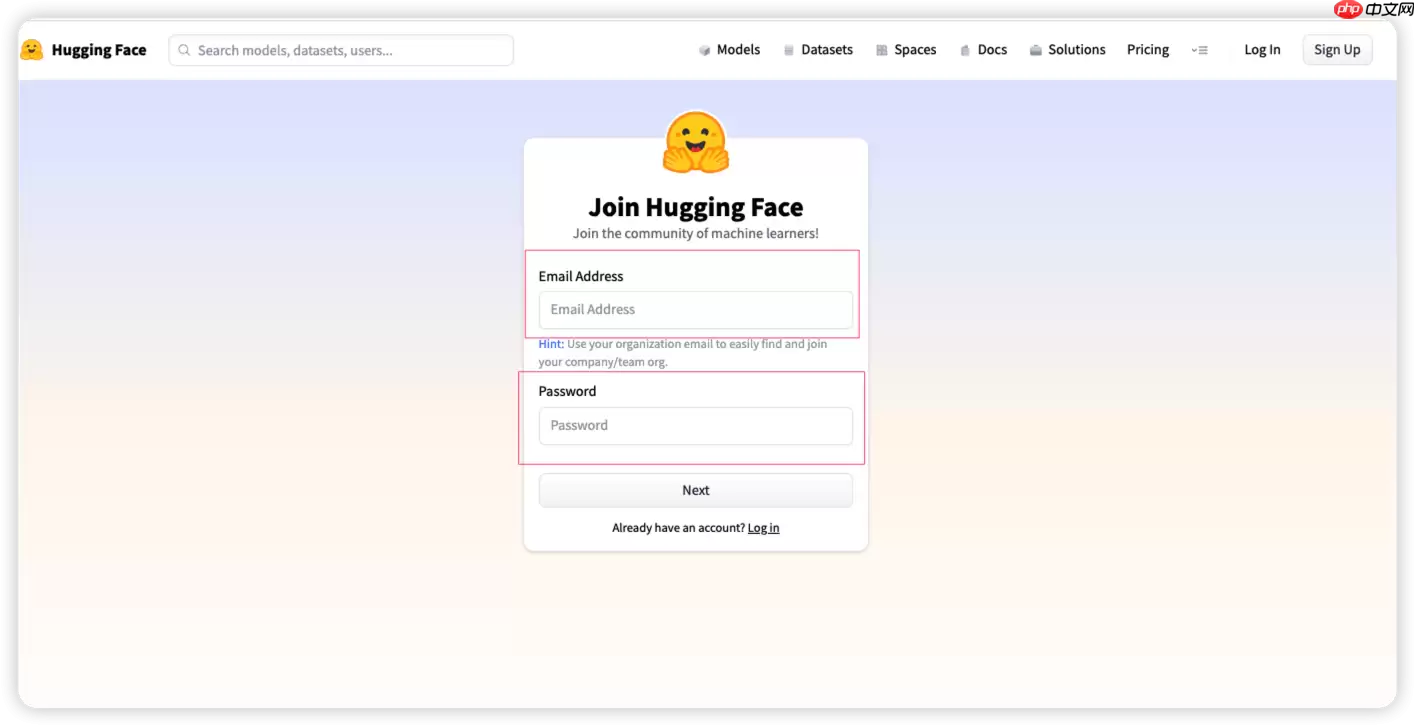The height and width of the screenshot is (726, 1415).
Task: Open Datasets via its table icon
Action: (789, 50)
